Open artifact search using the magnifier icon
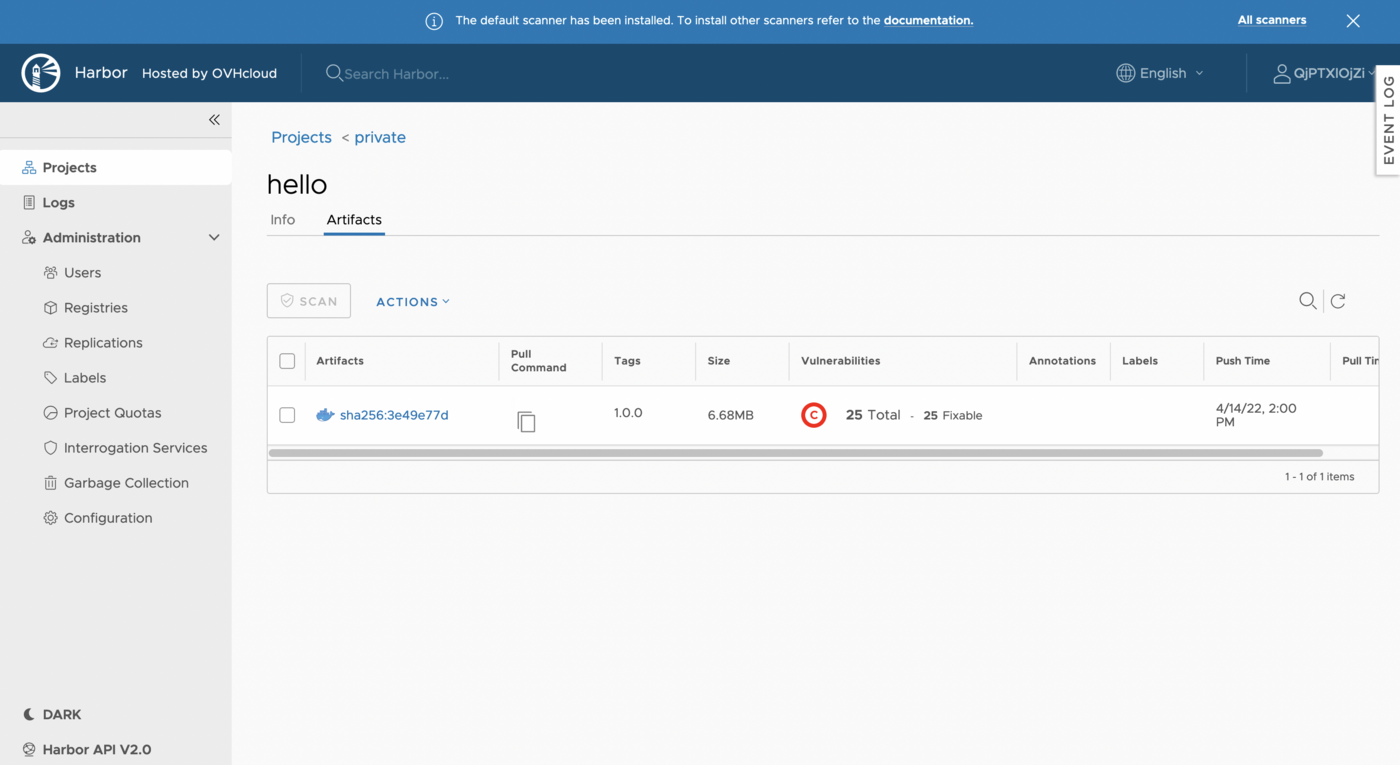The width and height of the screenshot is (1400, 765). 1307,300
